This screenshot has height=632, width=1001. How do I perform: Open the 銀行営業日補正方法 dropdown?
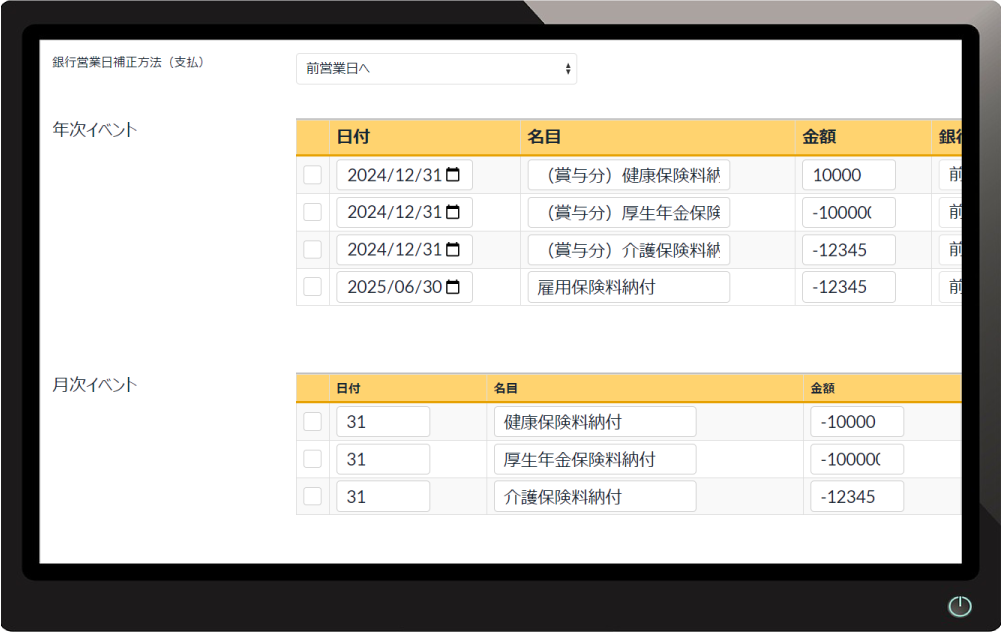(436, 69)
